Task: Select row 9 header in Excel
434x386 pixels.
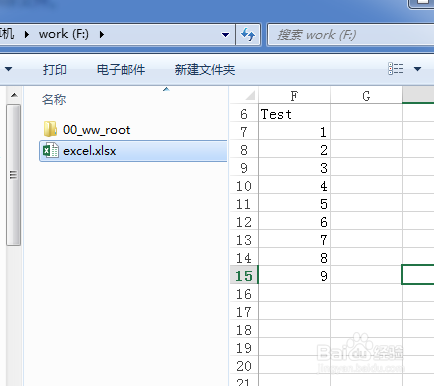Action: click(x=244, y=168)
